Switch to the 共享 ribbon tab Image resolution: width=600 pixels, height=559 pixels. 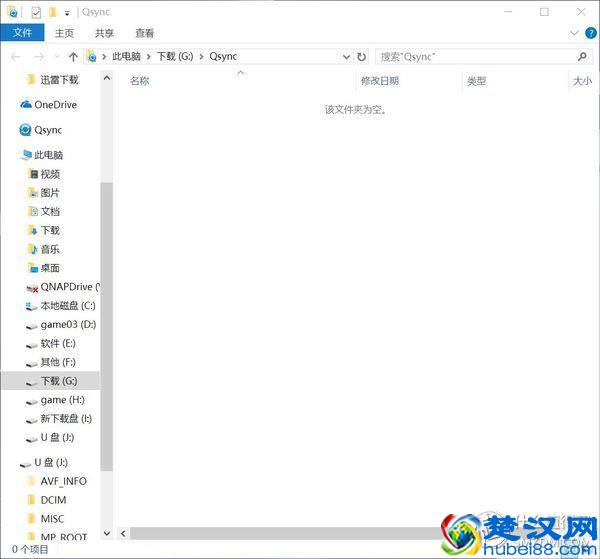[104, 33]
